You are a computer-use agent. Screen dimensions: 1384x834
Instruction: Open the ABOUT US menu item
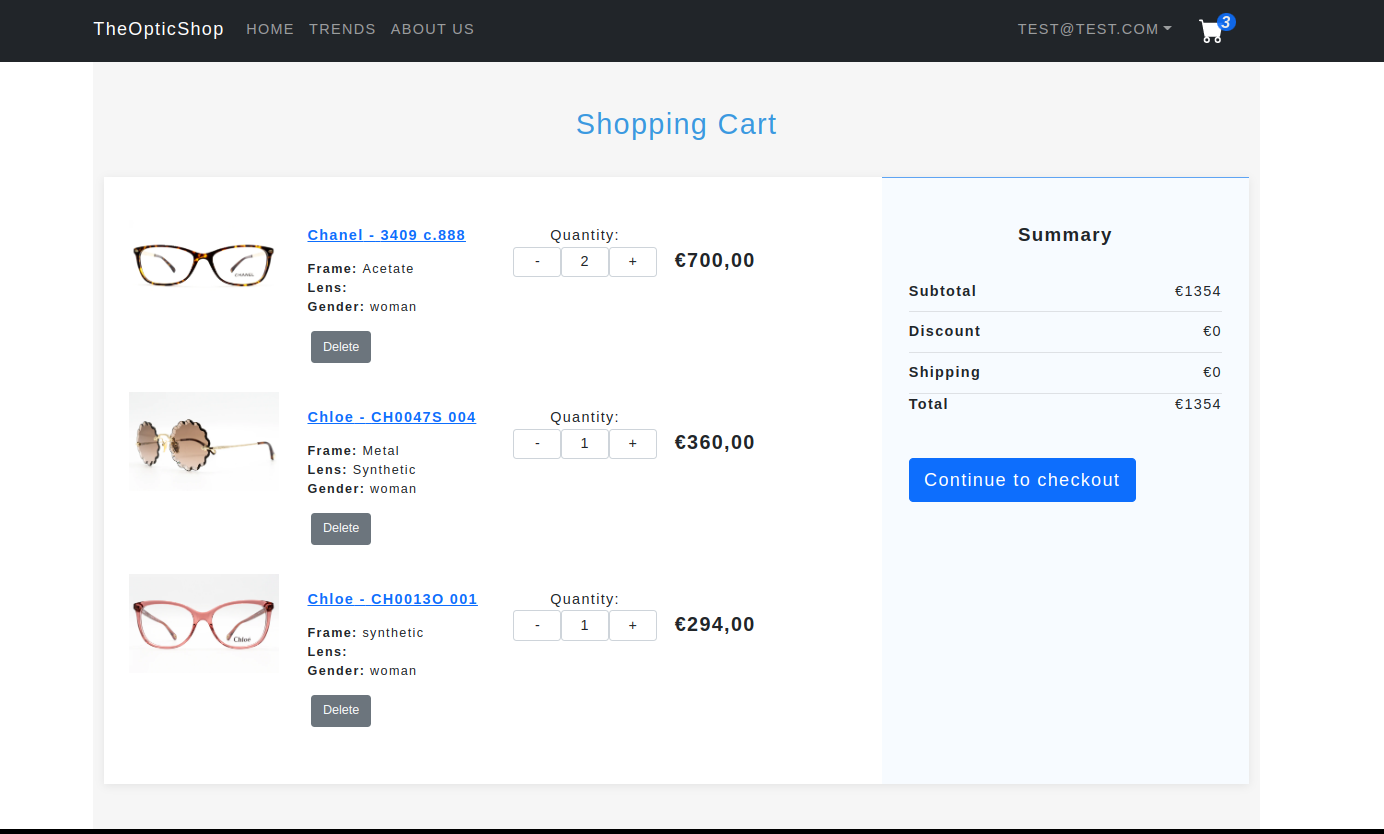tap(432, 29)
